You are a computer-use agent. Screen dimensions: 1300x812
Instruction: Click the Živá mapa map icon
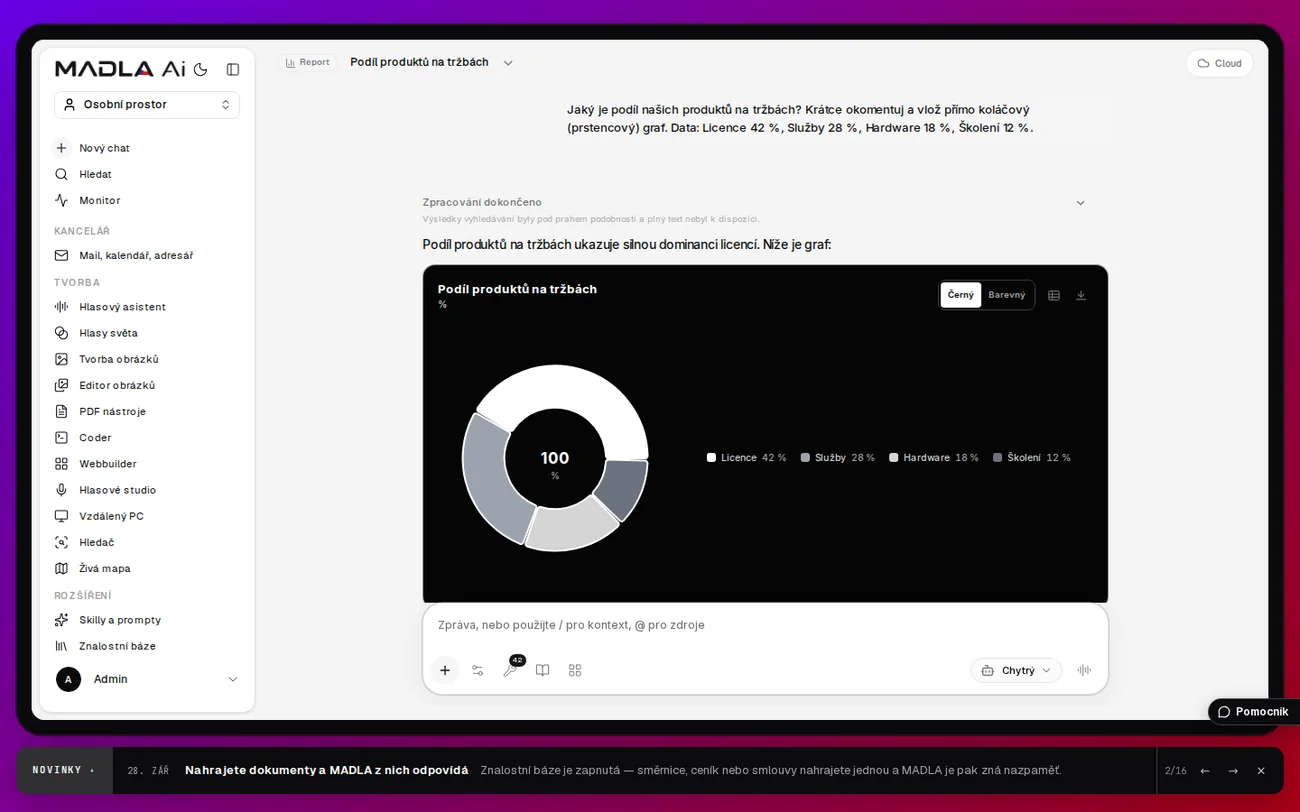[62, 568]
